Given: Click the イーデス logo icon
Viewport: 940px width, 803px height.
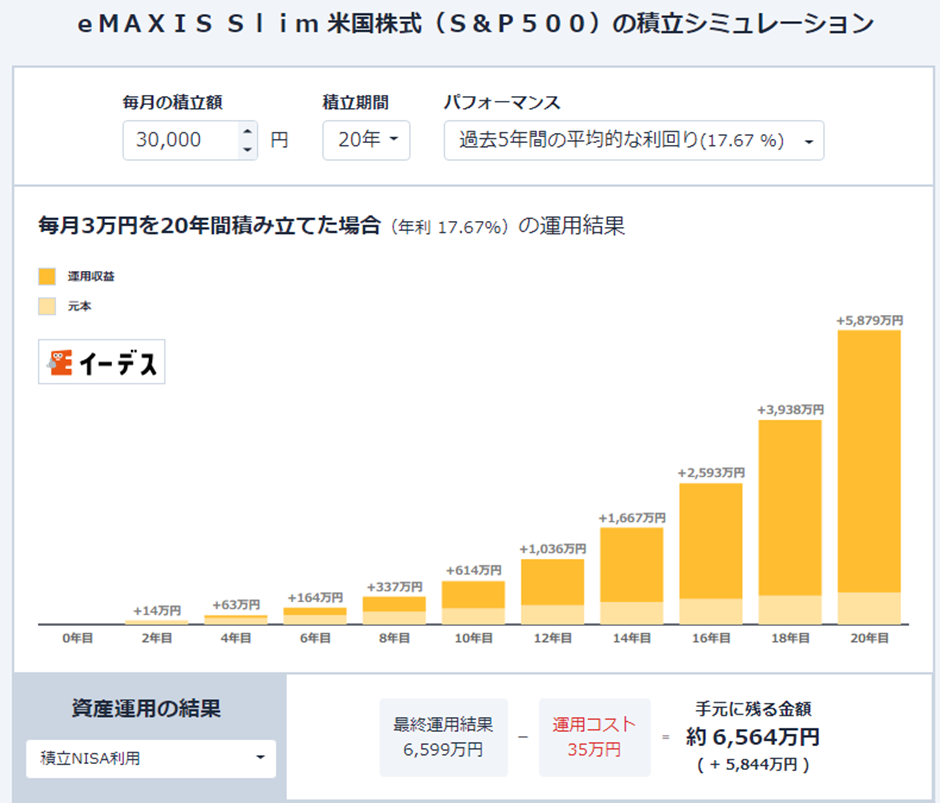Looking at the screenshot, I should 61,362.
